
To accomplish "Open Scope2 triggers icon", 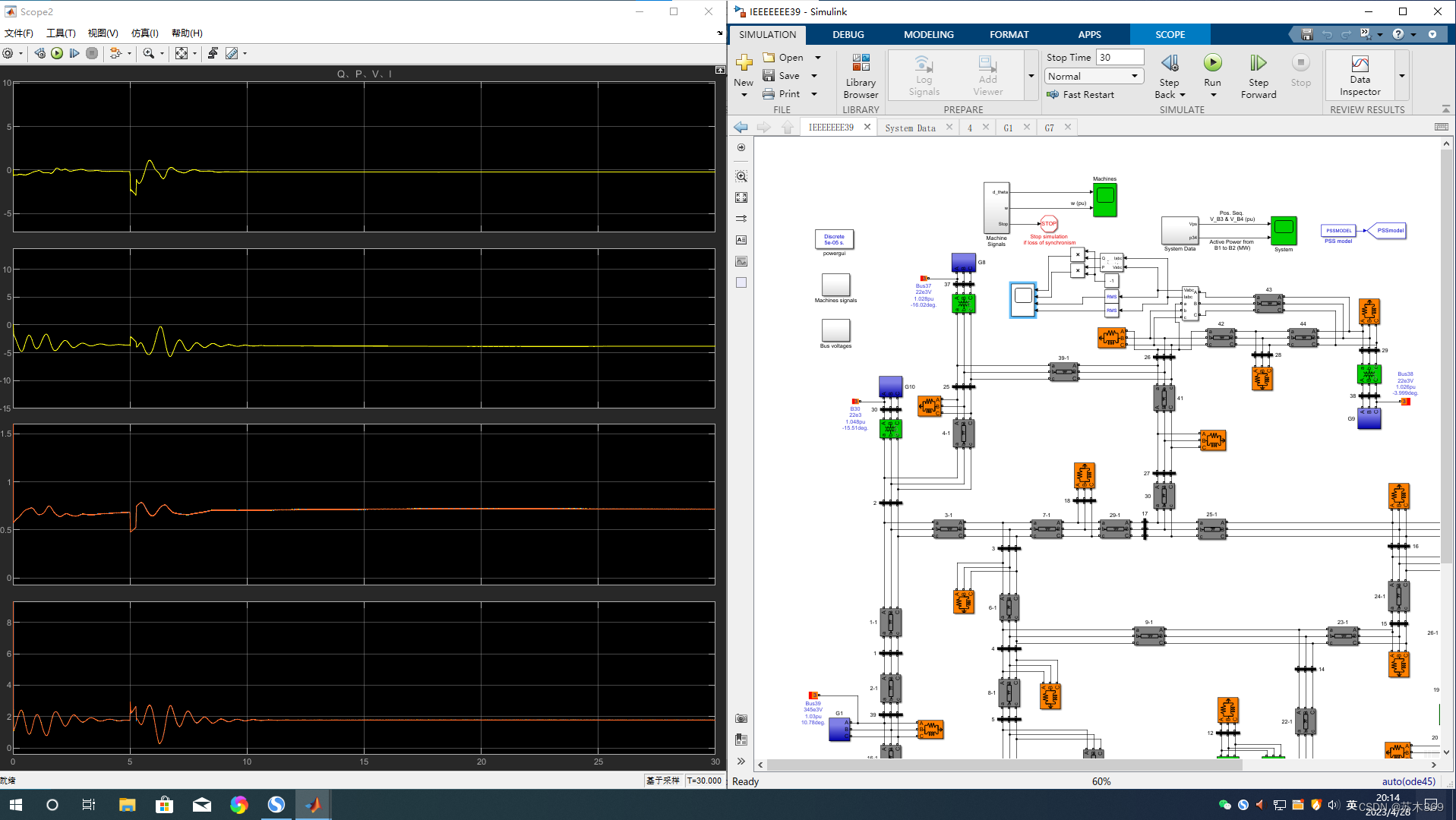I will point(213,53).
